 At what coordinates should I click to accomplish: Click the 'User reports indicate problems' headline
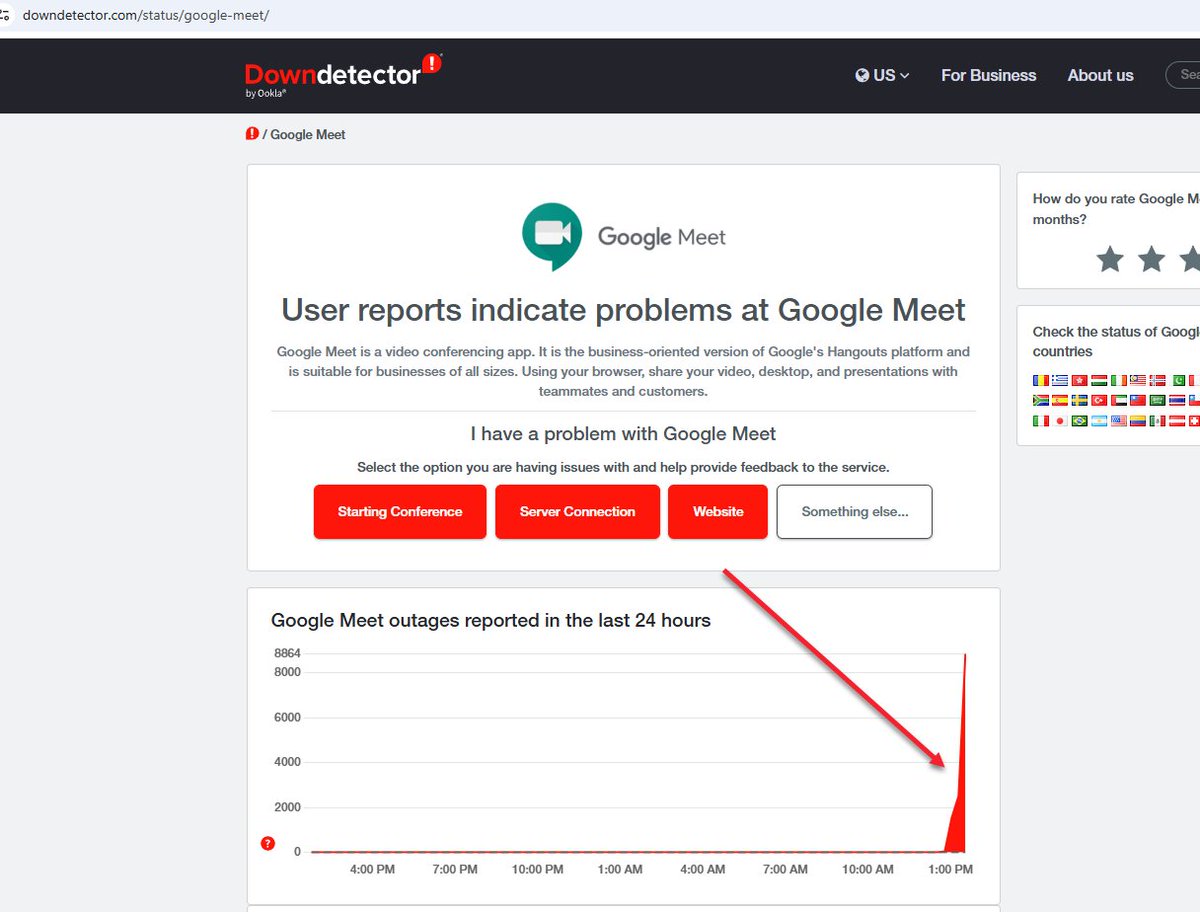[x=623, y=310]
